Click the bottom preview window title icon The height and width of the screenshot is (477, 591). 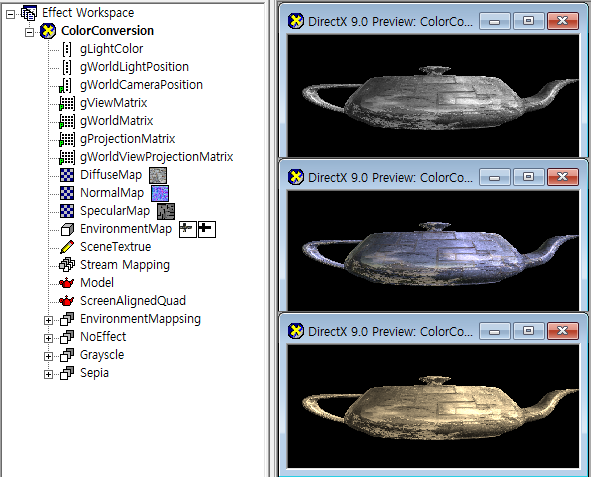tap(296, 331)
